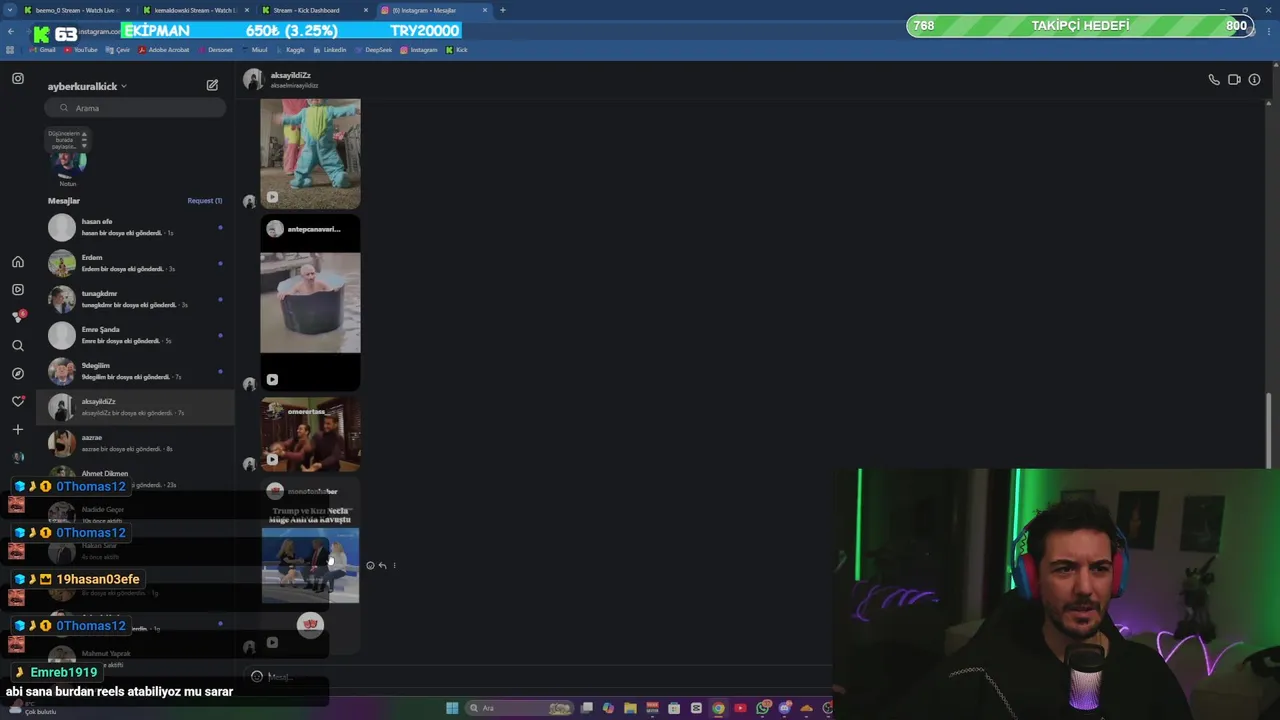Open conversation information icon
1280x720 pixels.
pos(1254,80)
